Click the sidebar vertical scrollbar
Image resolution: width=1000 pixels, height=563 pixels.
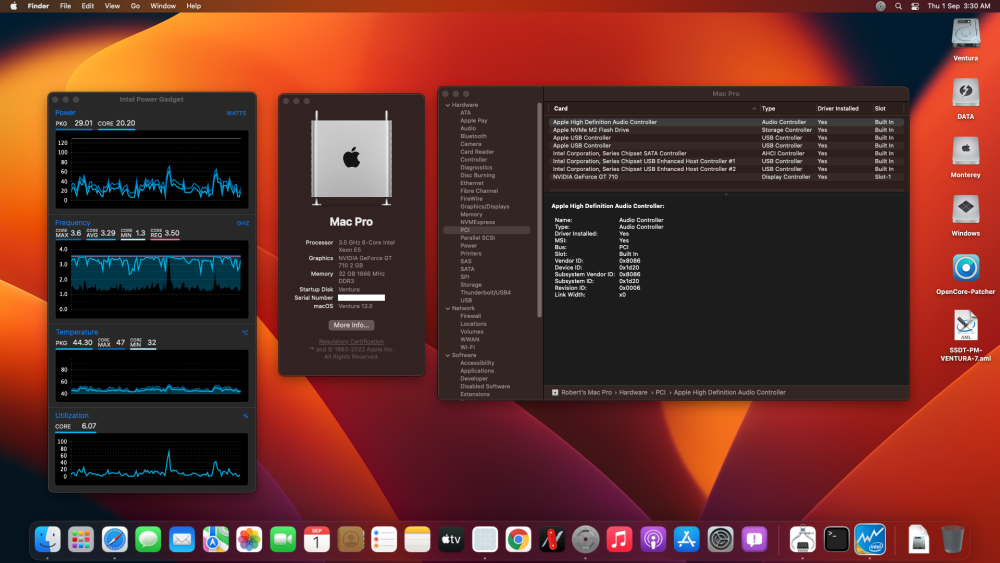[540, 210]
